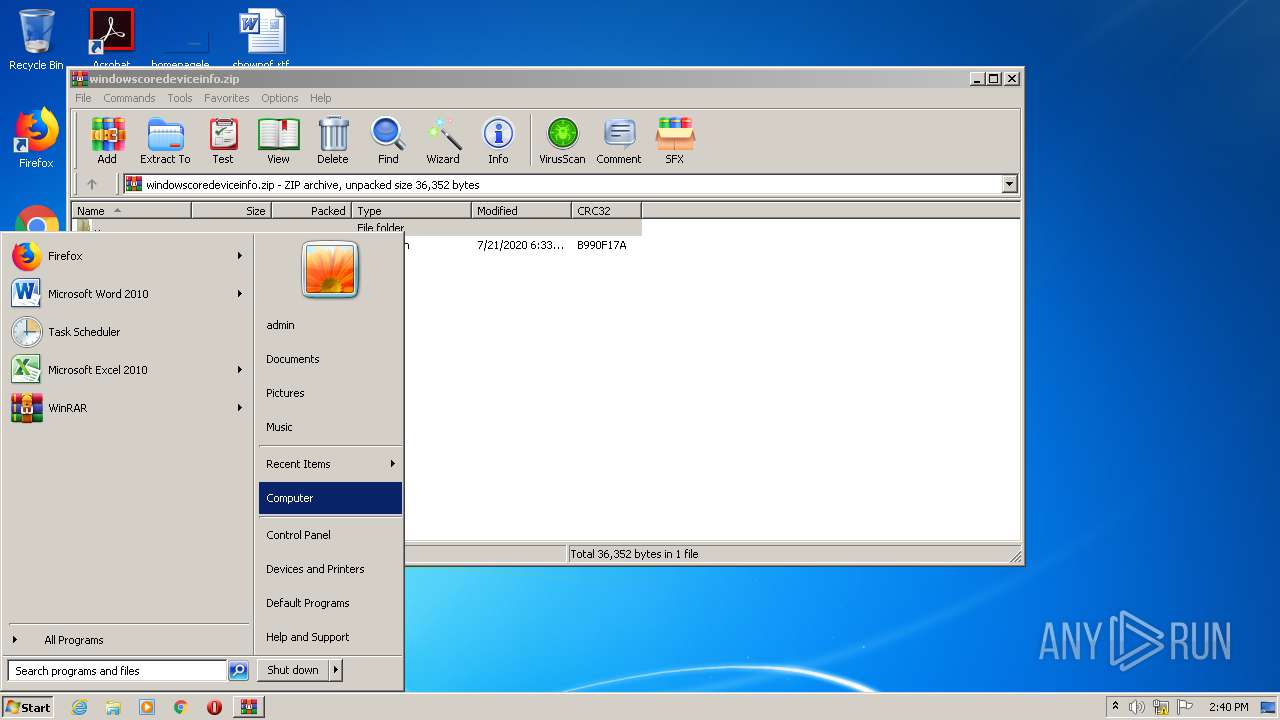Run VirusScan on the archive
This screenshot has height=720, width=1280.
click(562, 140)
